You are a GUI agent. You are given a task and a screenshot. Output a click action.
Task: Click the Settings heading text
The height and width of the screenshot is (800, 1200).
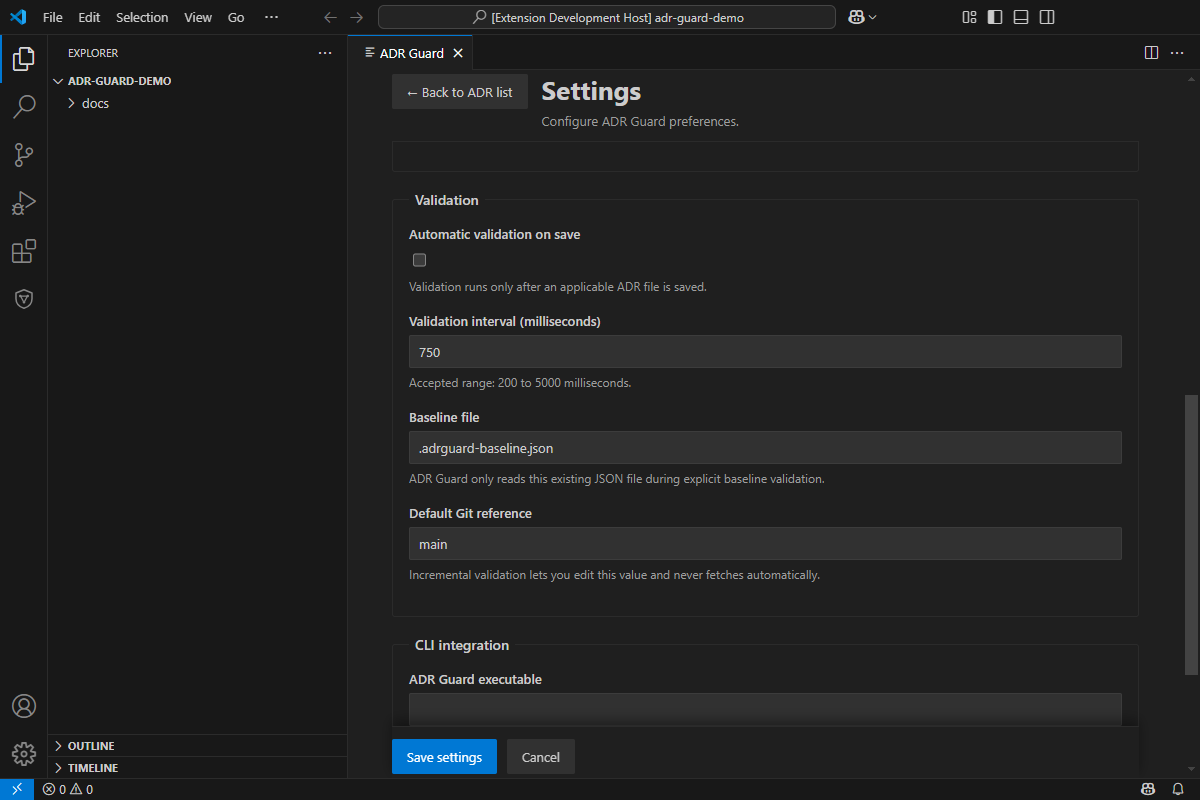(x=591, y=91)
